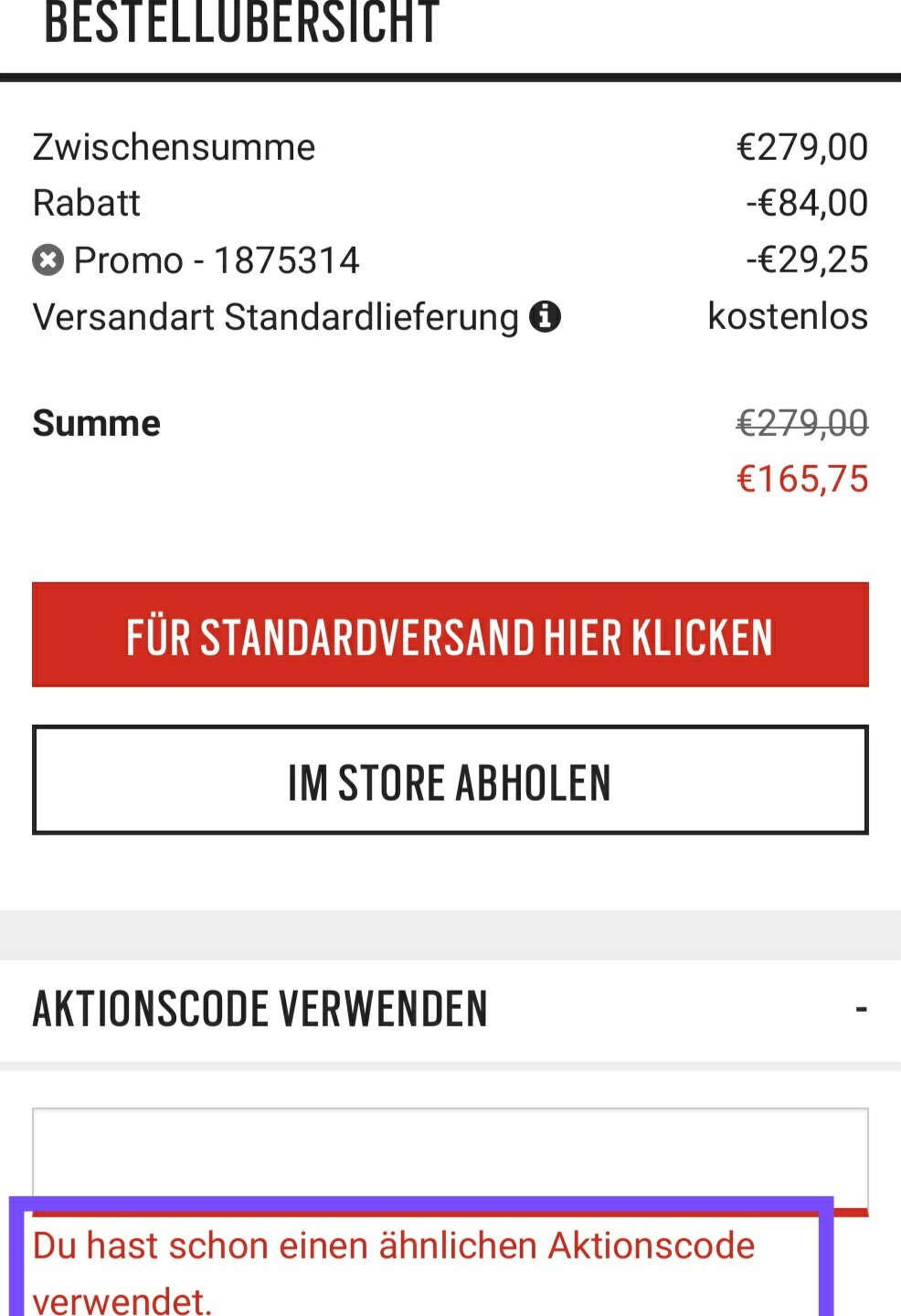
Task: Click the promo discount amount -€29,25
Action: pyautogui.click(x=807, y=260)
